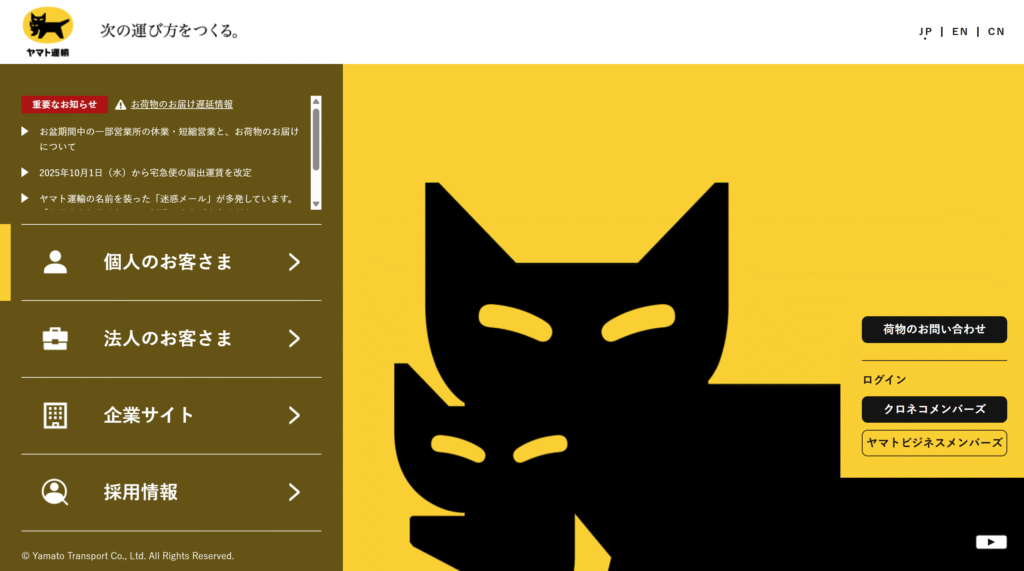Expand the chevron for 法人のお客さま

pos(295,338)
